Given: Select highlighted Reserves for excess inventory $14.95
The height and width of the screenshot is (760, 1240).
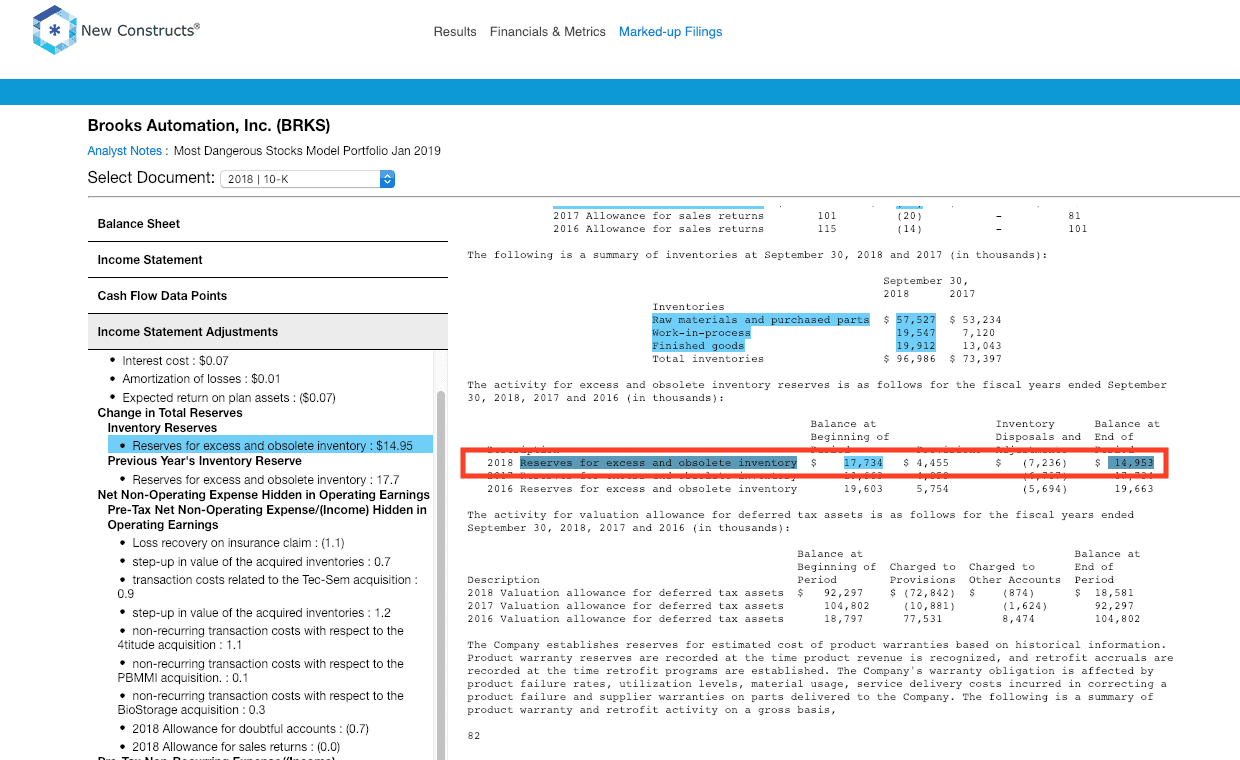Looking at the screenshot, I should tap(270, 445).
